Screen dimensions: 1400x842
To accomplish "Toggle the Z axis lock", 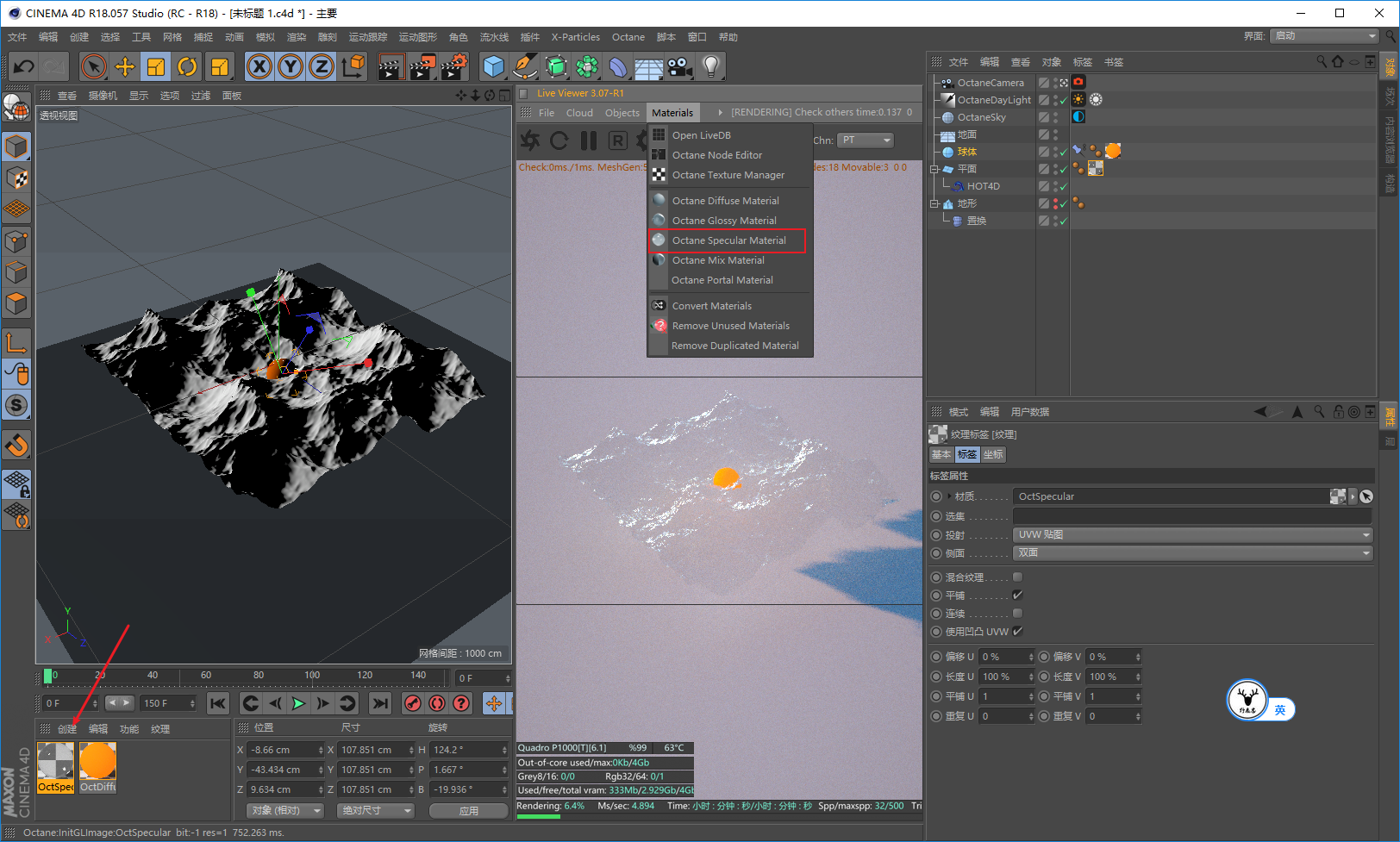I will (322, 66).
